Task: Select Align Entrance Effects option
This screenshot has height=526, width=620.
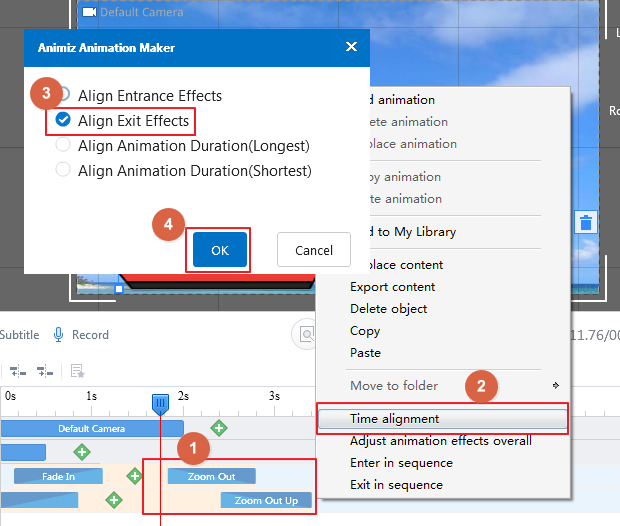Action: tap(64, 96)
